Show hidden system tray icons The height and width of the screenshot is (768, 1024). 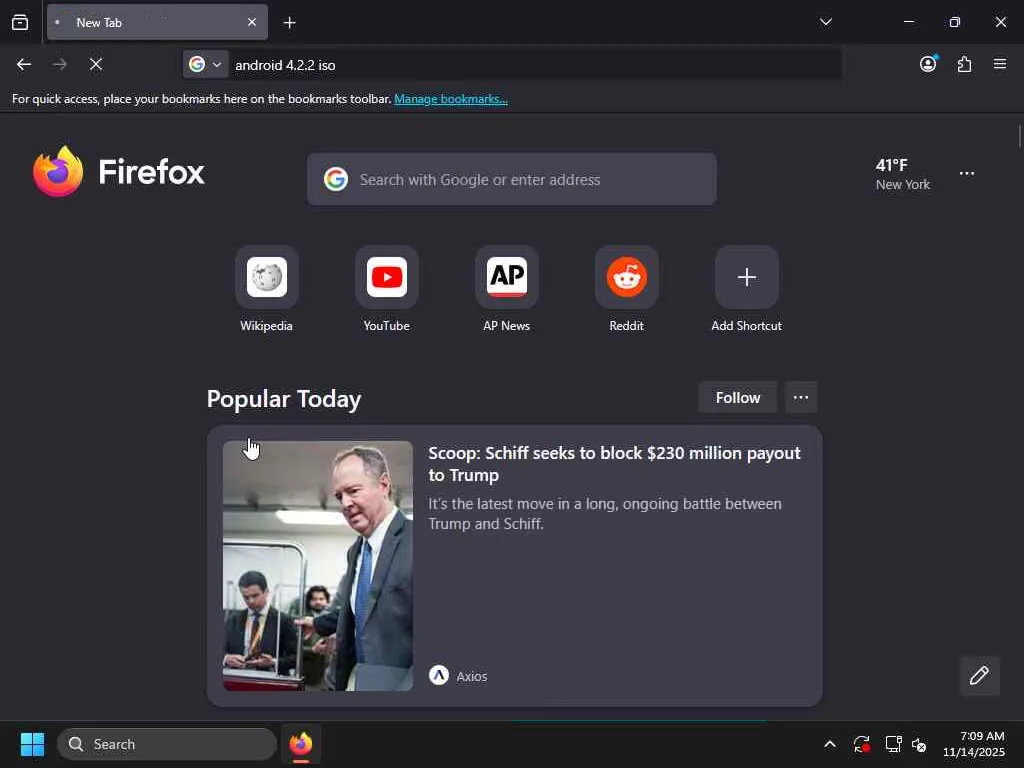pyautogui.click(x=830, y=744)
